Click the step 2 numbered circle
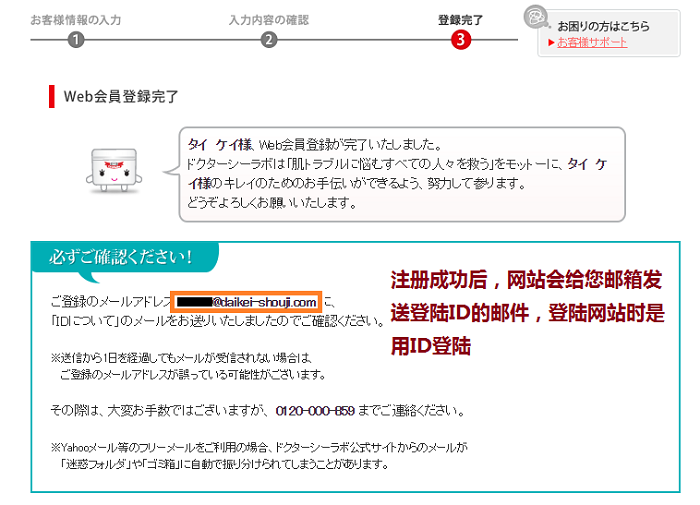 269,40
